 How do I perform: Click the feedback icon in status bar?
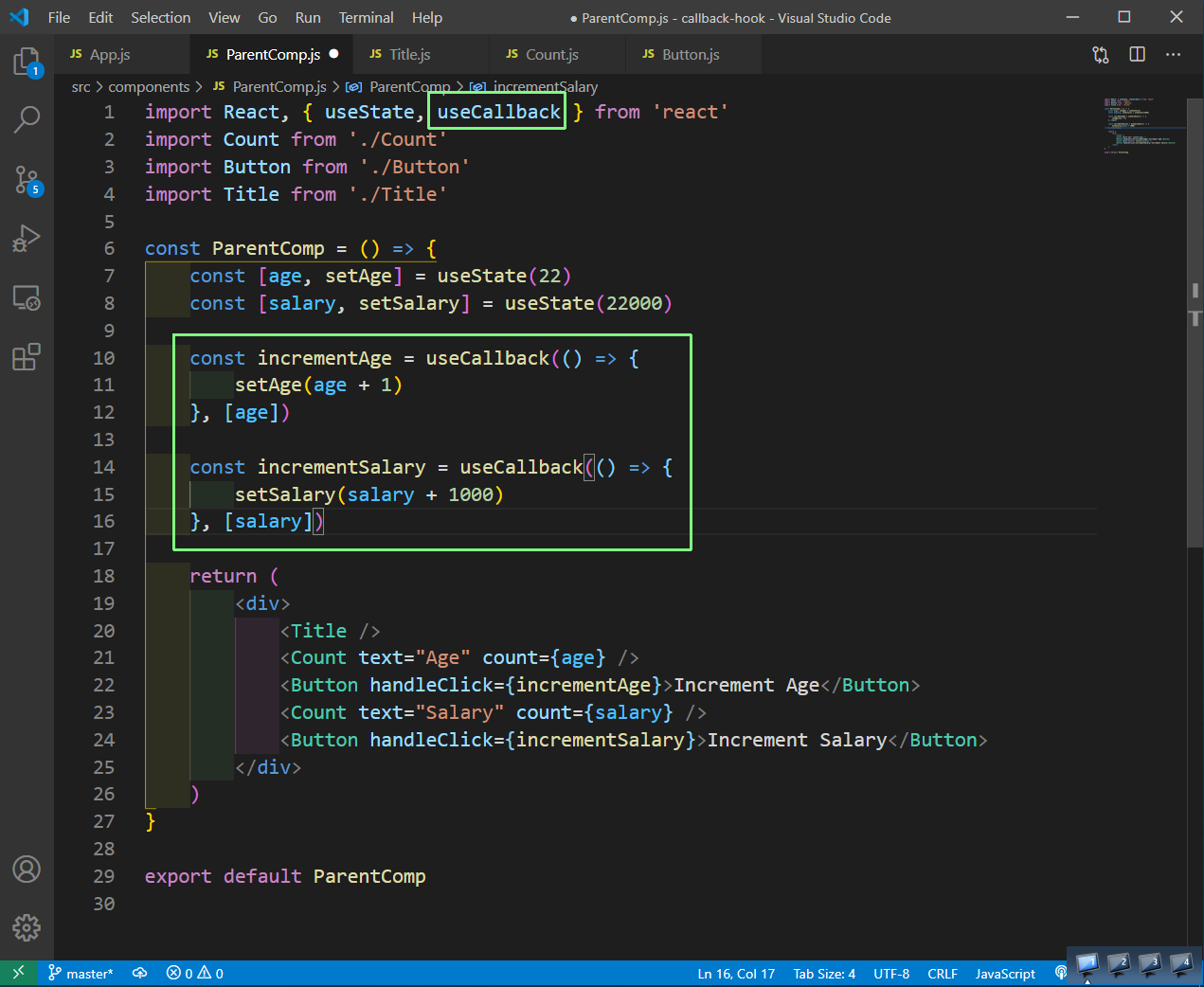[x=1060, y=973]
